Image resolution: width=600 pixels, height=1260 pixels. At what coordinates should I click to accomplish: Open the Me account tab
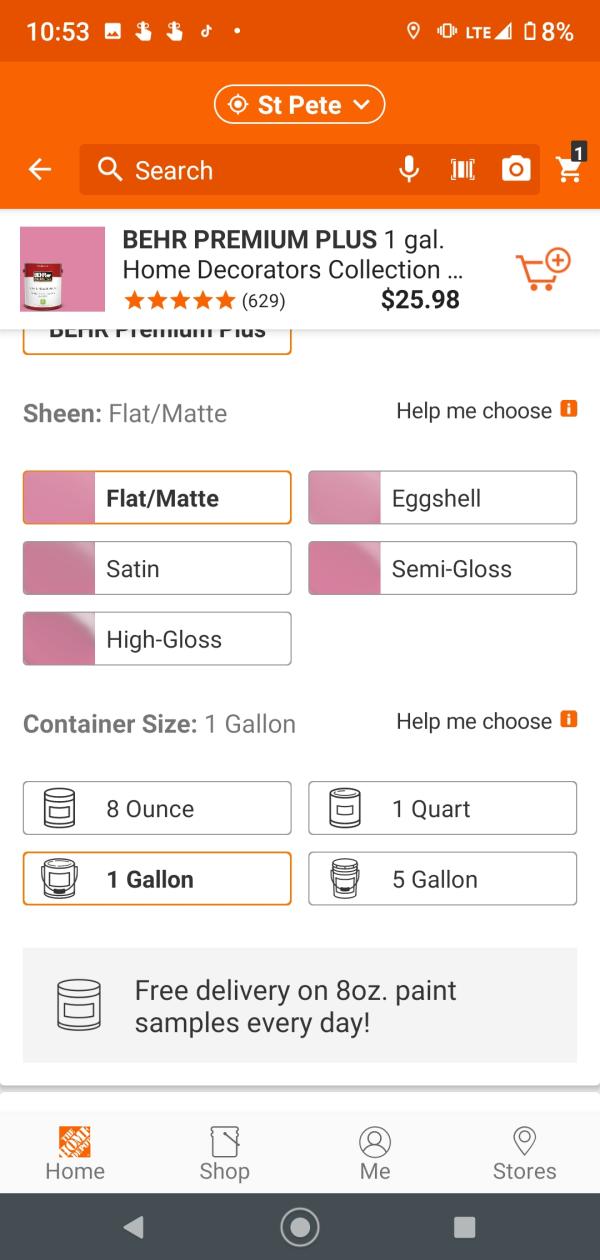[375, 1153]
